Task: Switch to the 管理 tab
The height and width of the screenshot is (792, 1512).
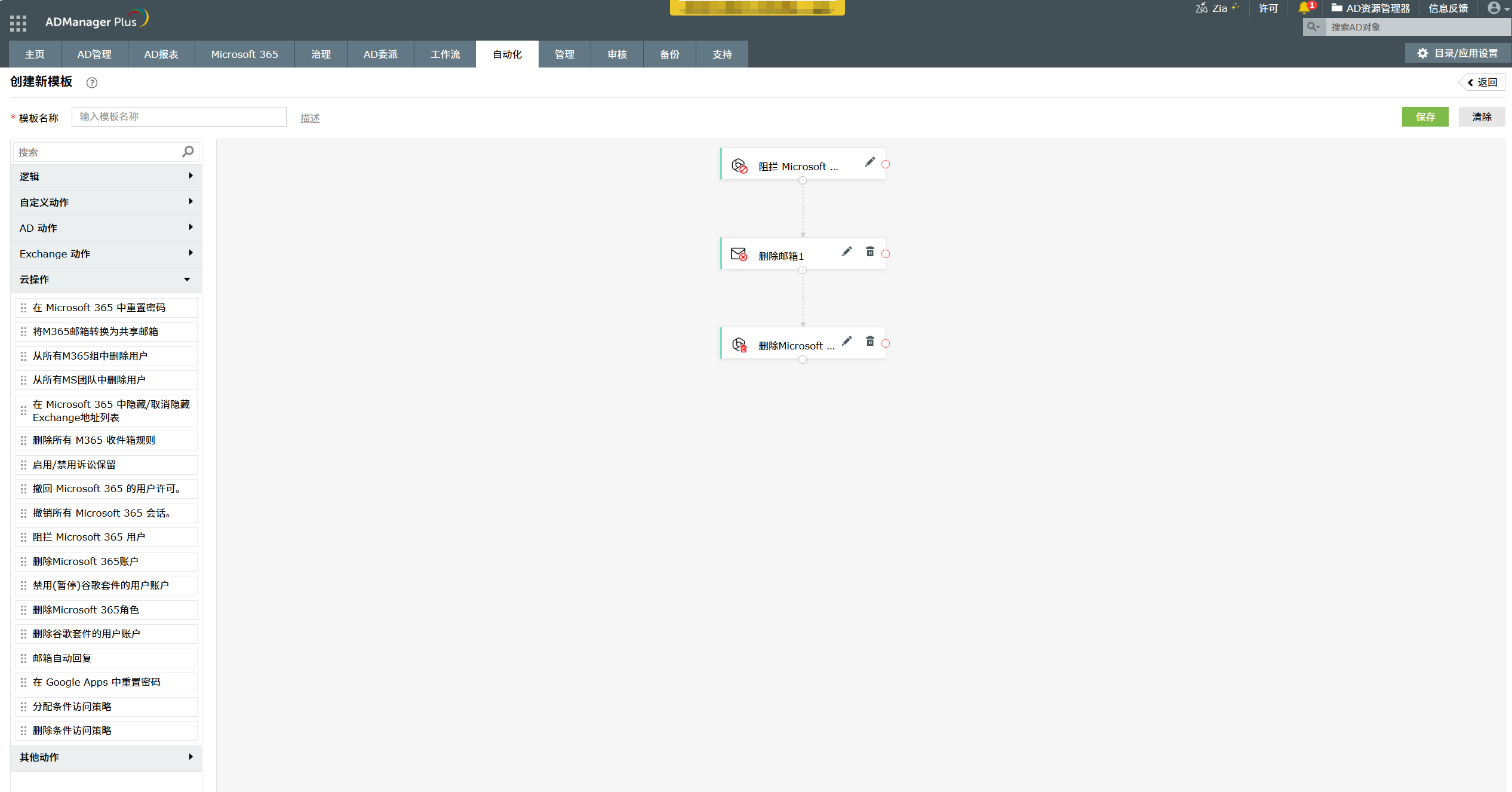Action: click(x=564, y=54)
